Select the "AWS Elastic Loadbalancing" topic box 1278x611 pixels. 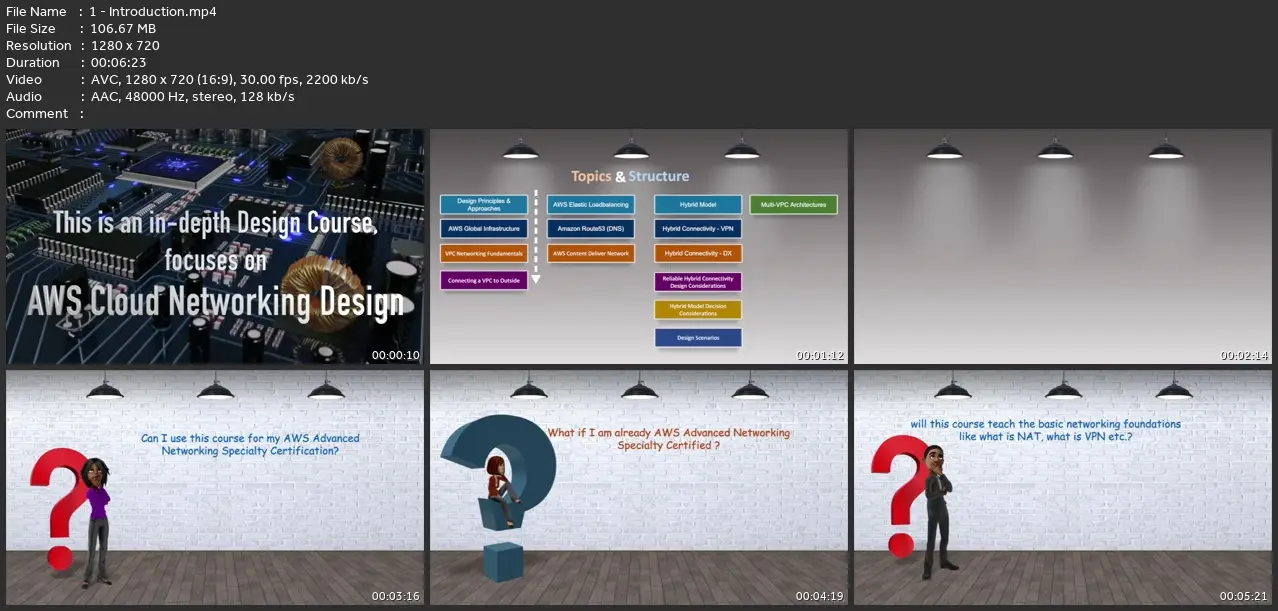(591, 204)
